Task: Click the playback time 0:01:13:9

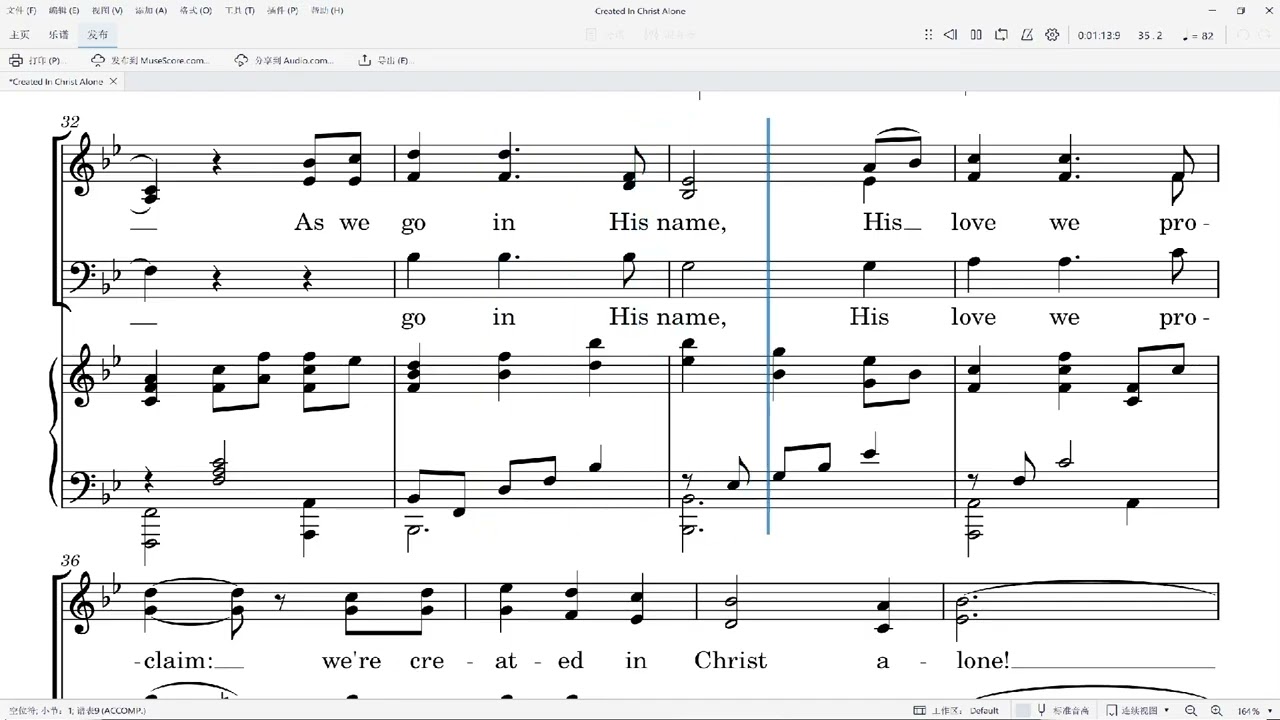Action: click(x=1099, y=36)
